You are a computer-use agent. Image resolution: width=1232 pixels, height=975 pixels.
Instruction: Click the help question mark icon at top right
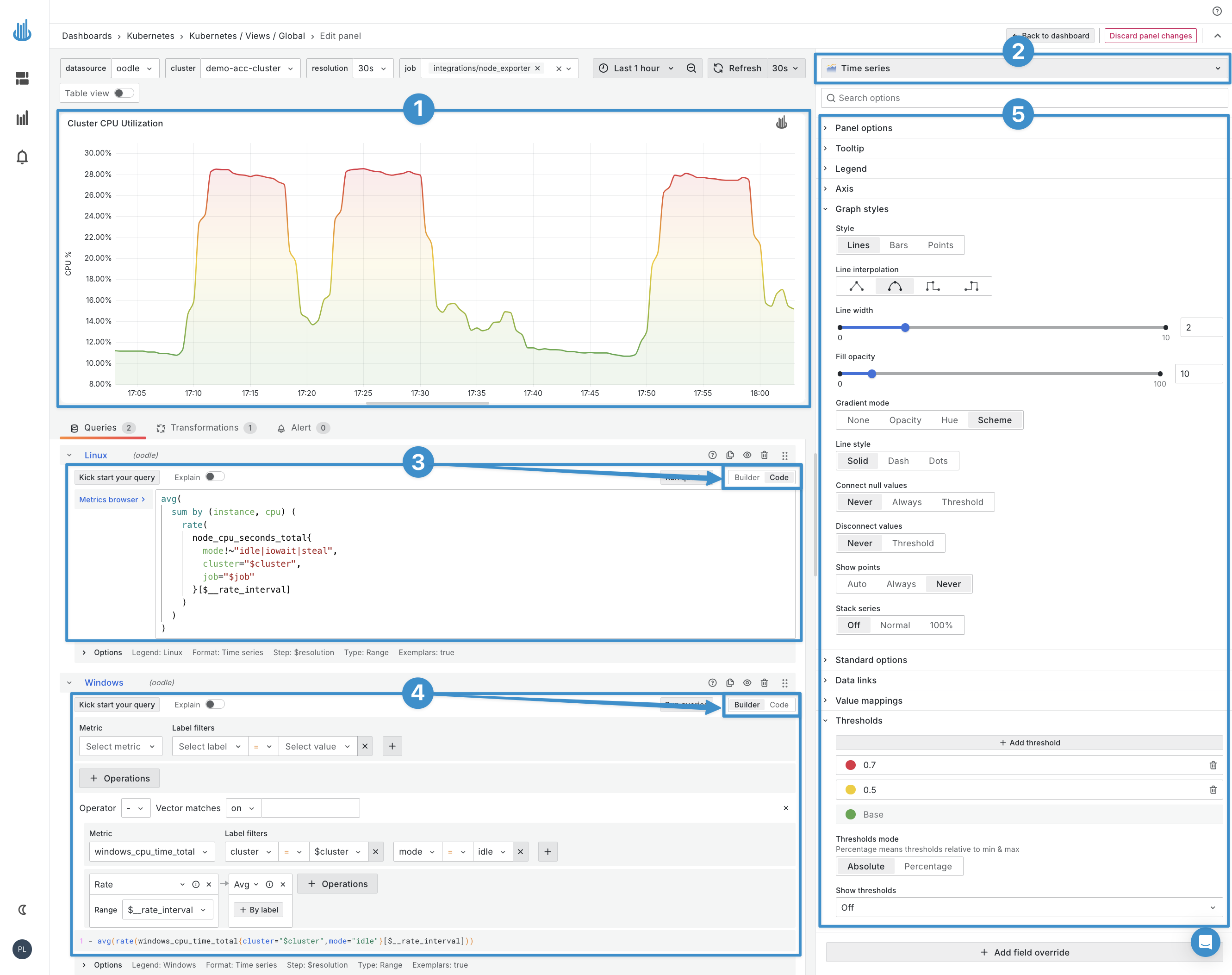(1217, 11)
